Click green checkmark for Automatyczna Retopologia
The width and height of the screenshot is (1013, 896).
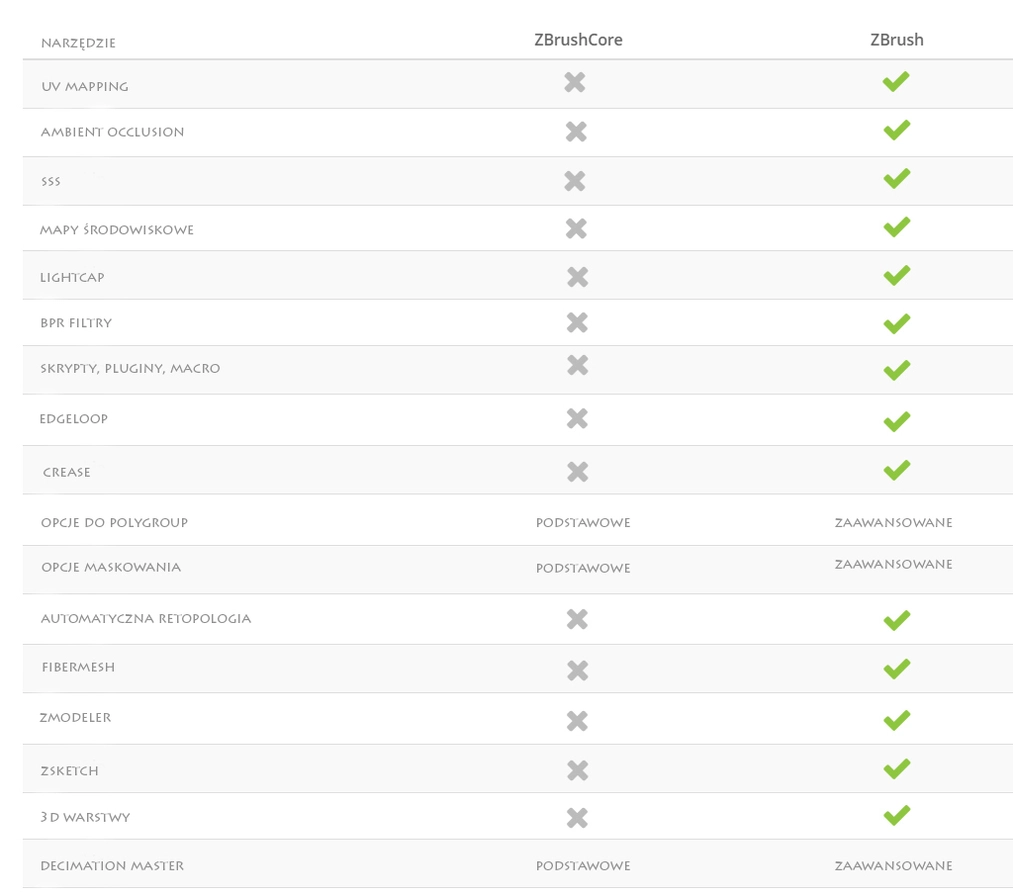(897, 620)
